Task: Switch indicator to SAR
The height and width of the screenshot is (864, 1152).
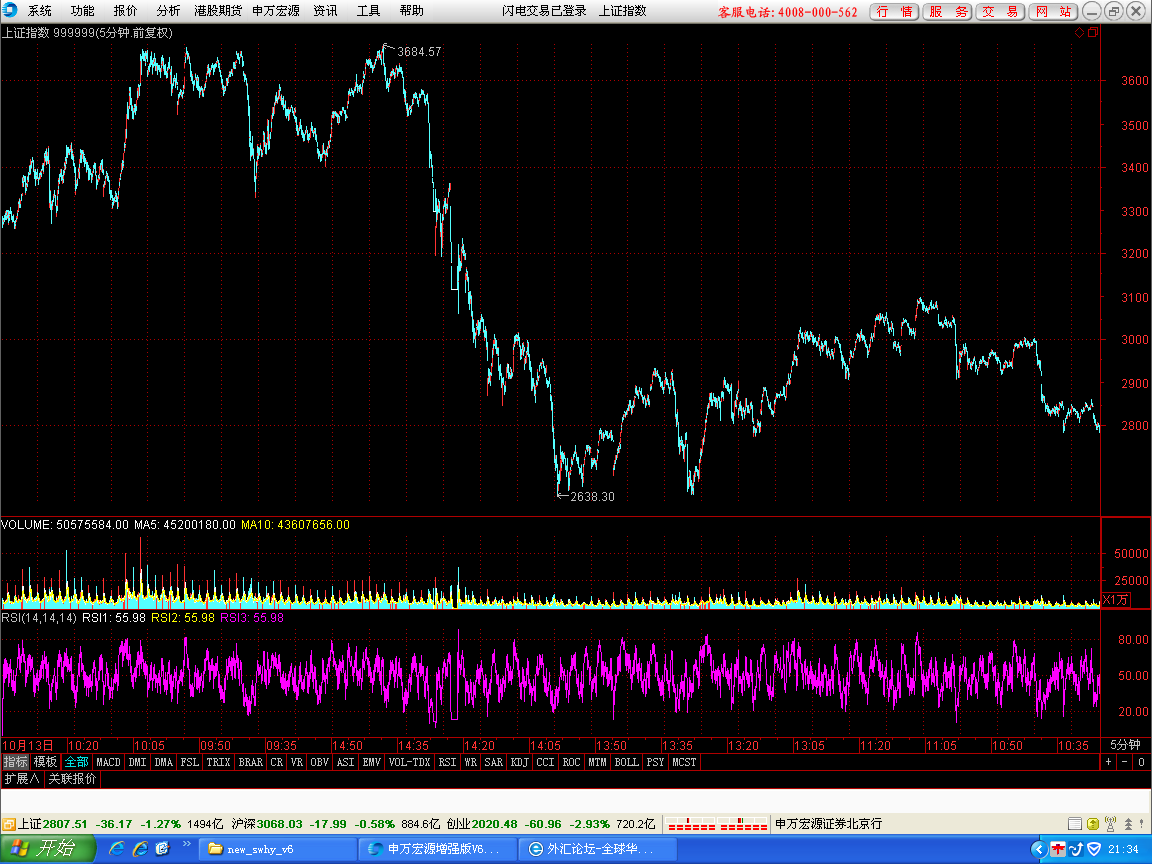Action: coord(494,762)
